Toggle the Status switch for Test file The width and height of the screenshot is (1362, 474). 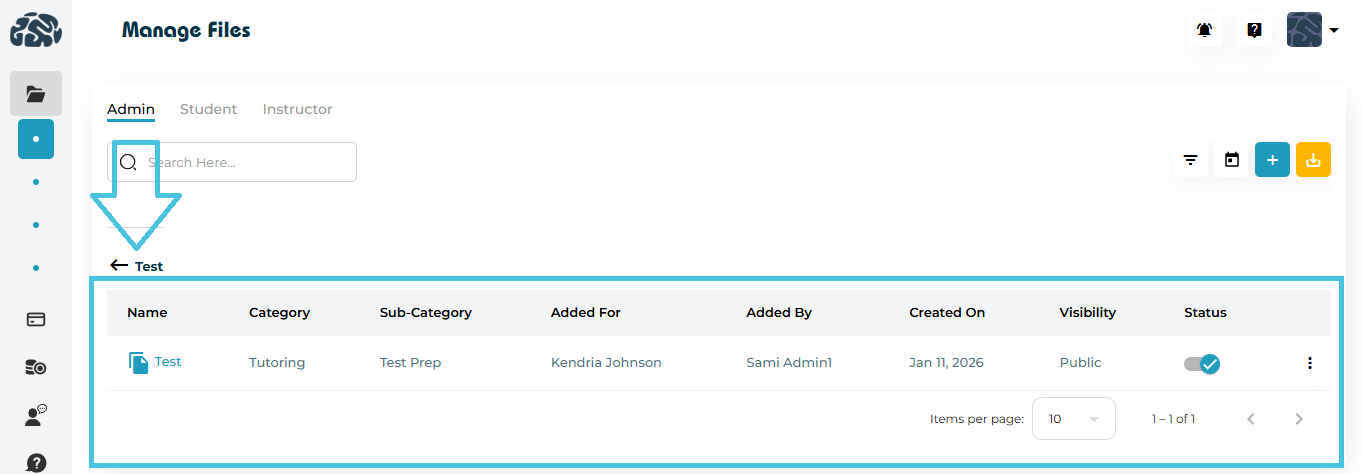(1202, 364)
